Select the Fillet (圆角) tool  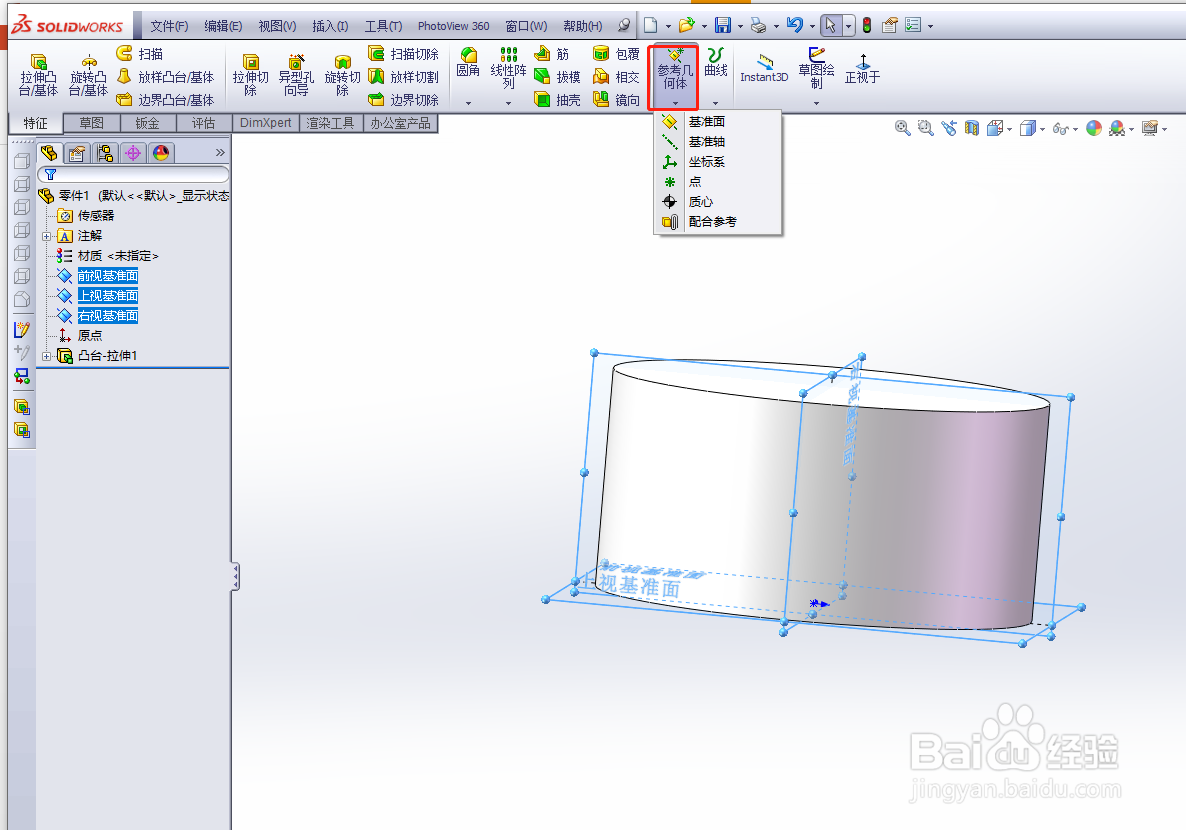tap(468, 64)
